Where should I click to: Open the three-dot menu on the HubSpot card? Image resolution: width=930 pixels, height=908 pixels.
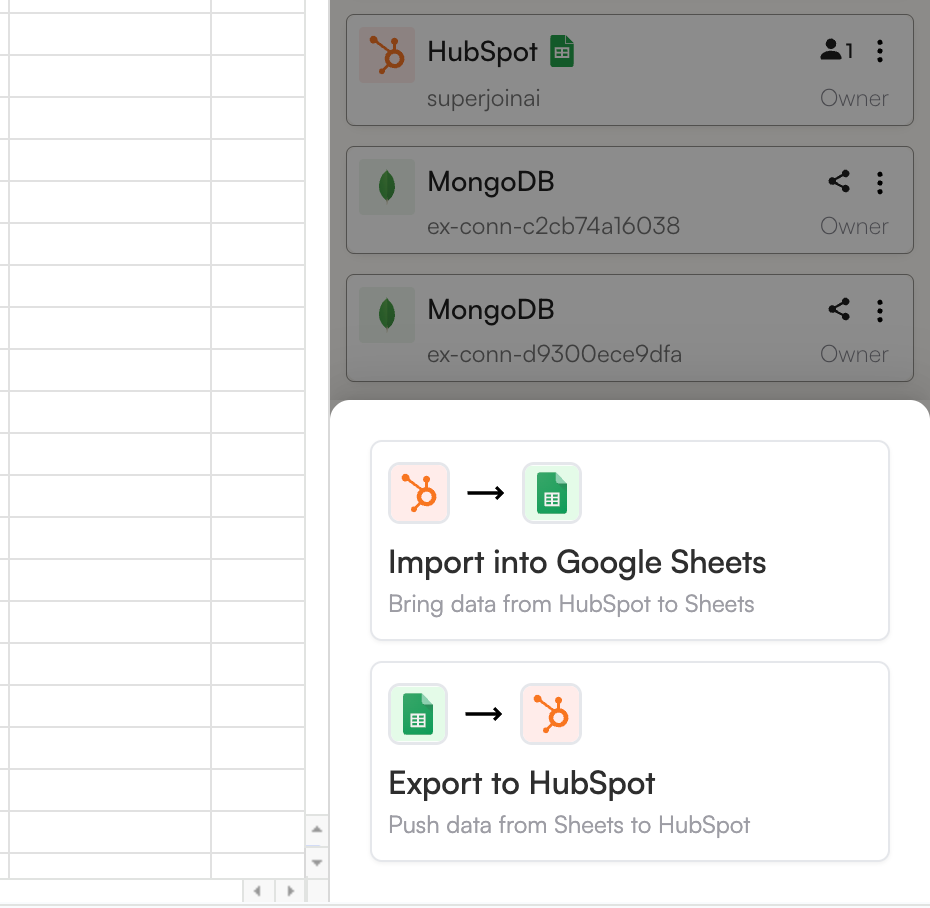pos(880,51)
